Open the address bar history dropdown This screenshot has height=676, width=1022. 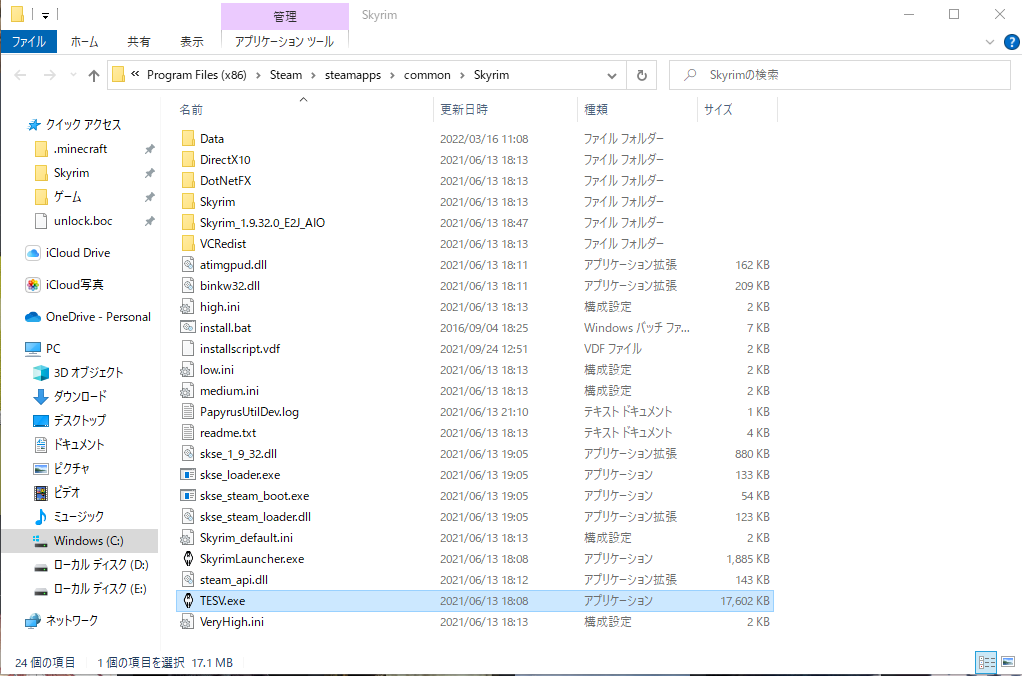pos(611,76)
